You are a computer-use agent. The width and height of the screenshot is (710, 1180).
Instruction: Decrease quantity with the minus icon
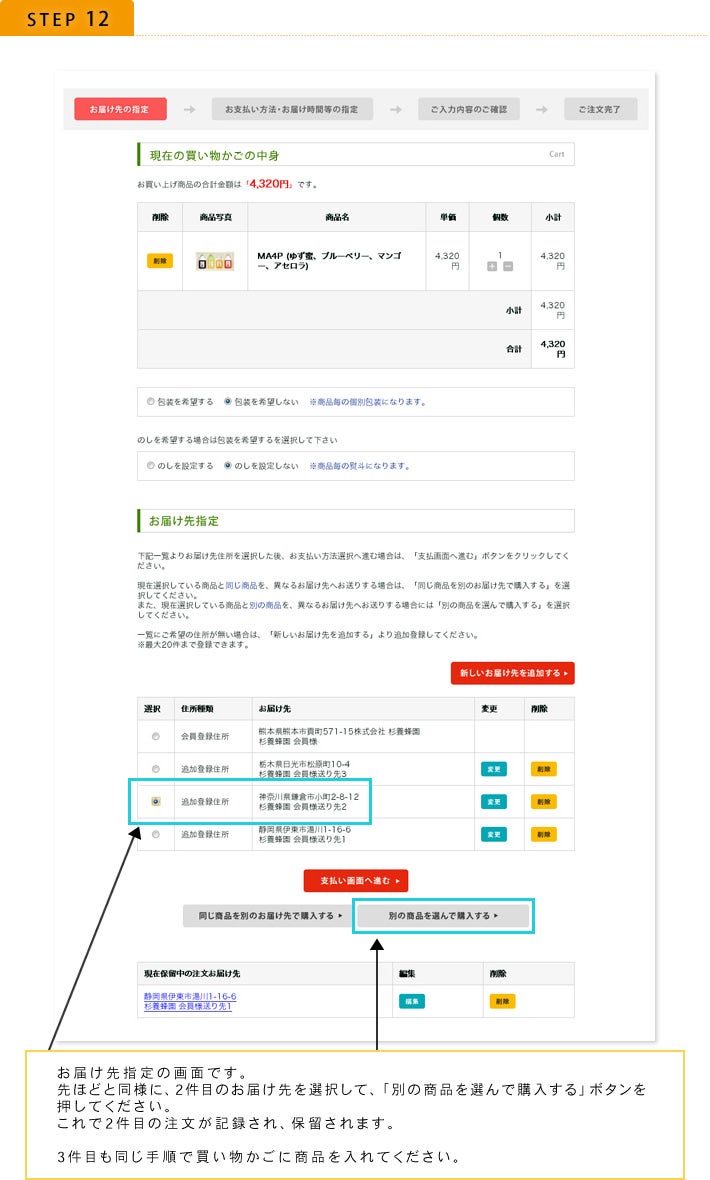pyautogui.click(x=507, y=266)
